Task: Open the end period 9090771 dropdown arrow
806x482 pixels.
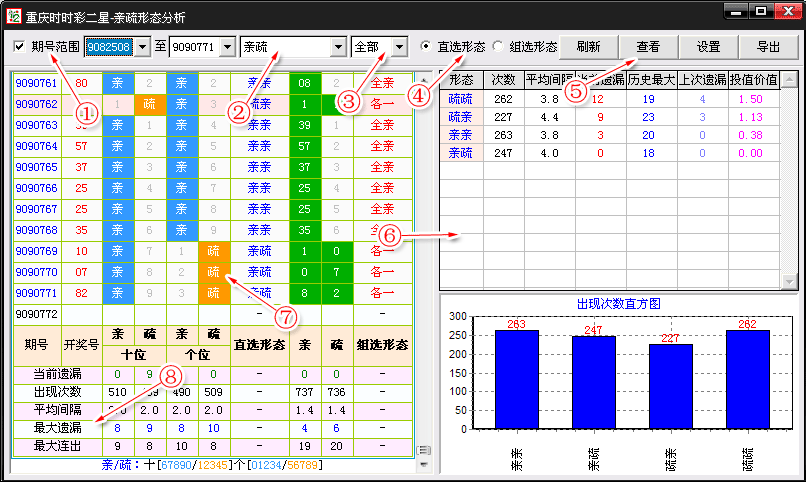Action: click(x=227, y=47)
